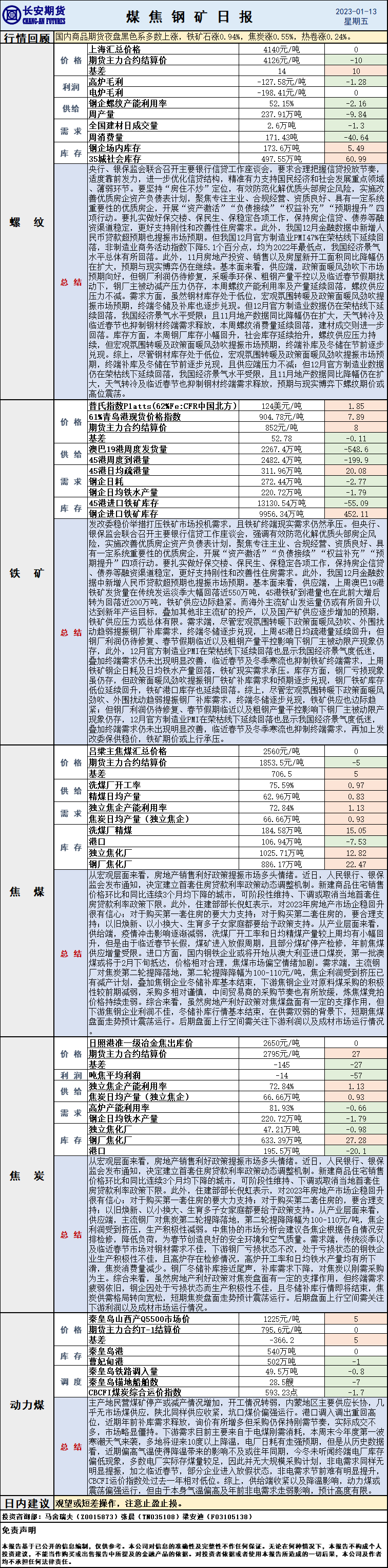Select the value 1853.5元/吨
The height and width of the screenshot is (1568, 388).
point(281,762)
